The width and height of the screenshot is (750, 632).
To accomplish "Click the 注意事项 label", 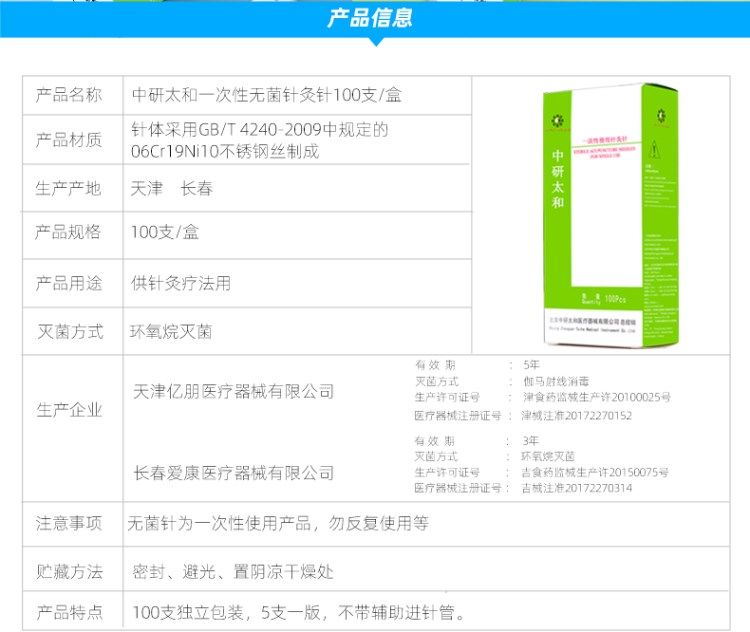I will [x=68, y=523].
